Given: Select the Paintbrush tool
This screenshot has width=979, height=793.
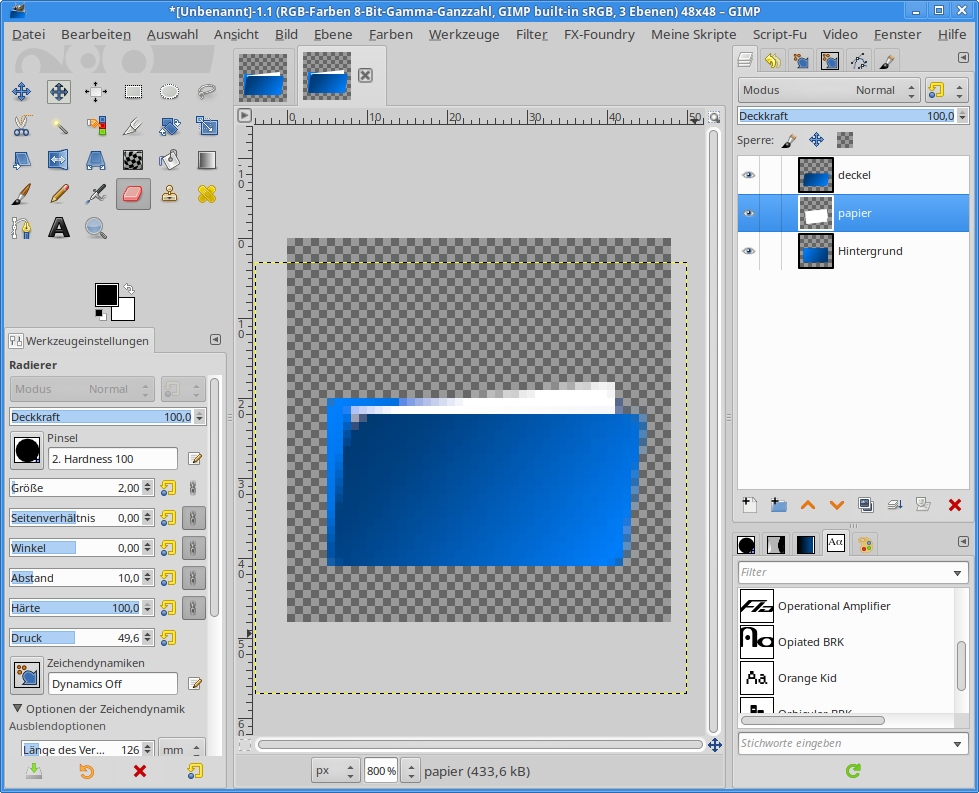Looking at the screenshot, I should click(x=21, y=193).
